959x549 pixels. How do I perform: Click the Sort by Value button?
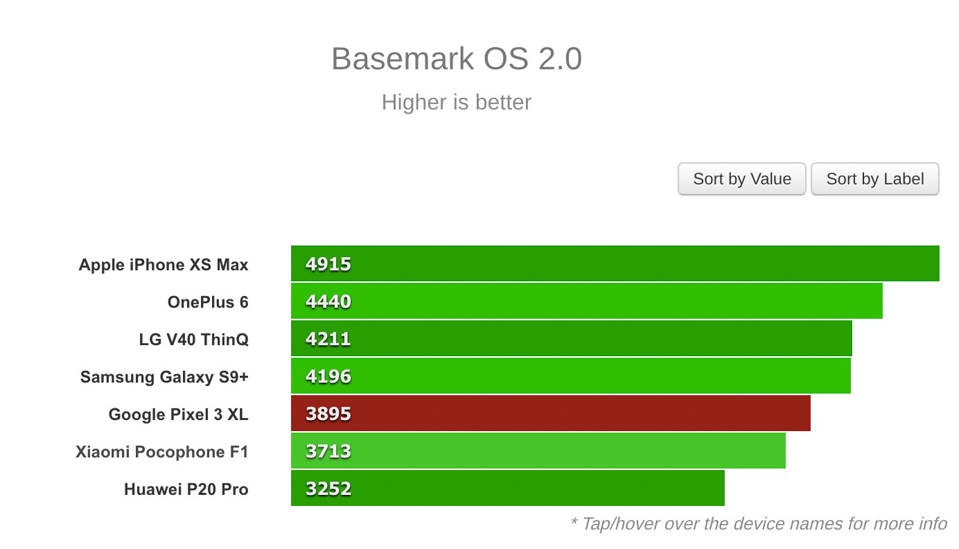(x=741, y=179)
